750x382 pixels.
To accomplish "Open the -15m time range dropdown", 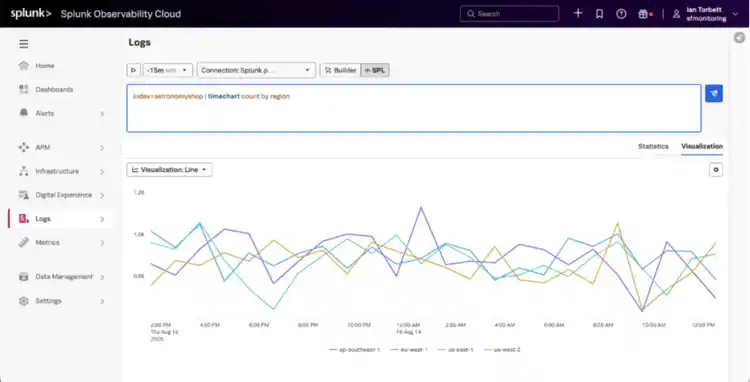I will [x=168, y=70].
